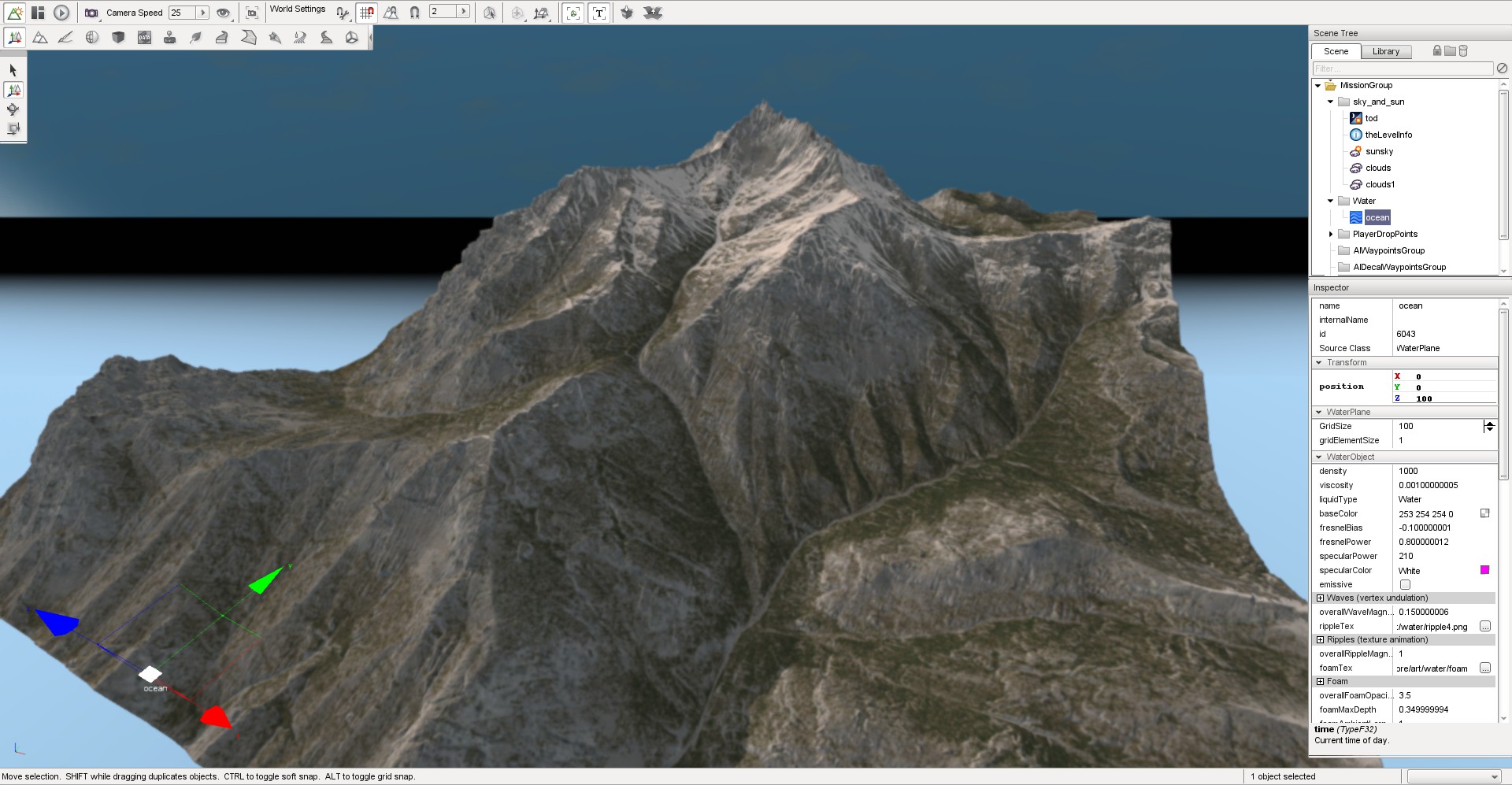Select the Sketch Tool cube icon
1512x785 pixels.
coord(118,37)
